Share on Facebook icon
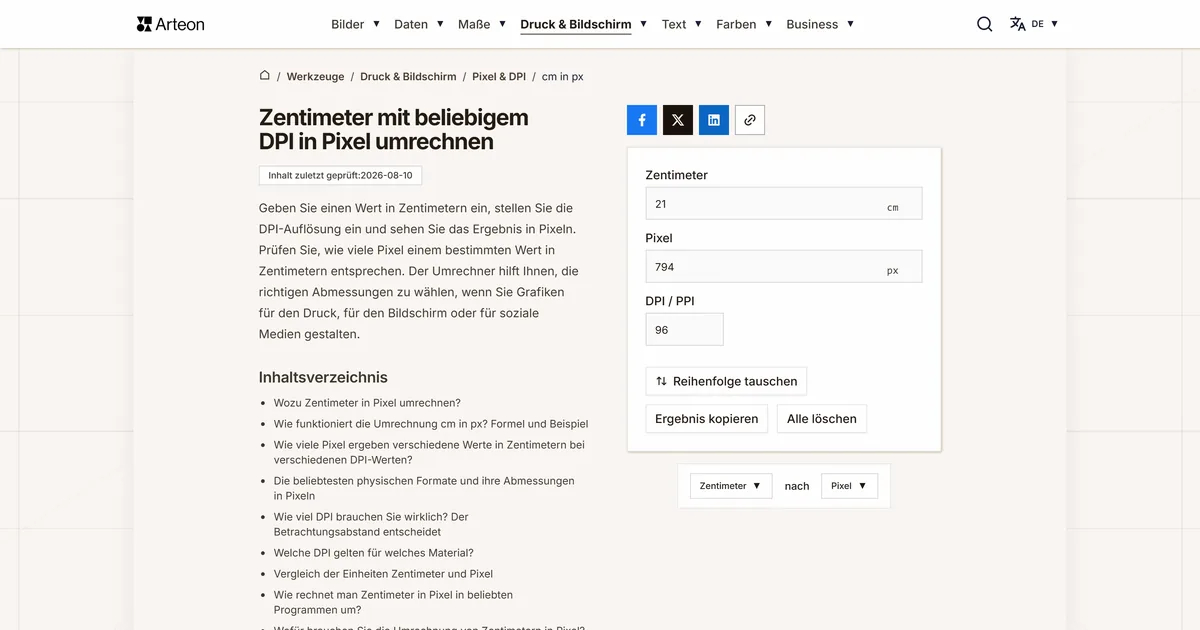 (x=642, y=120)
